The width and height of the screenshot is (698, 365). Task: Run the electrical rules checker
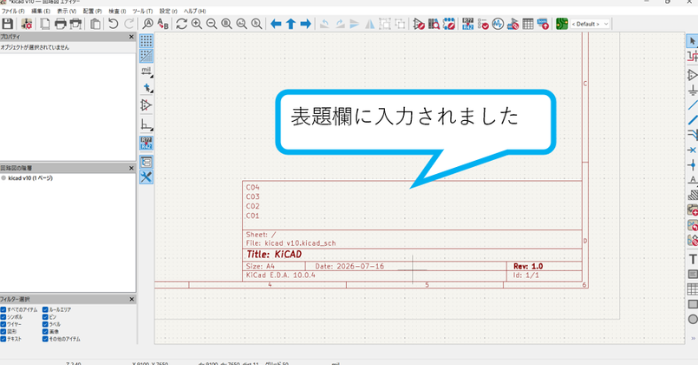[x=483, y=24]
